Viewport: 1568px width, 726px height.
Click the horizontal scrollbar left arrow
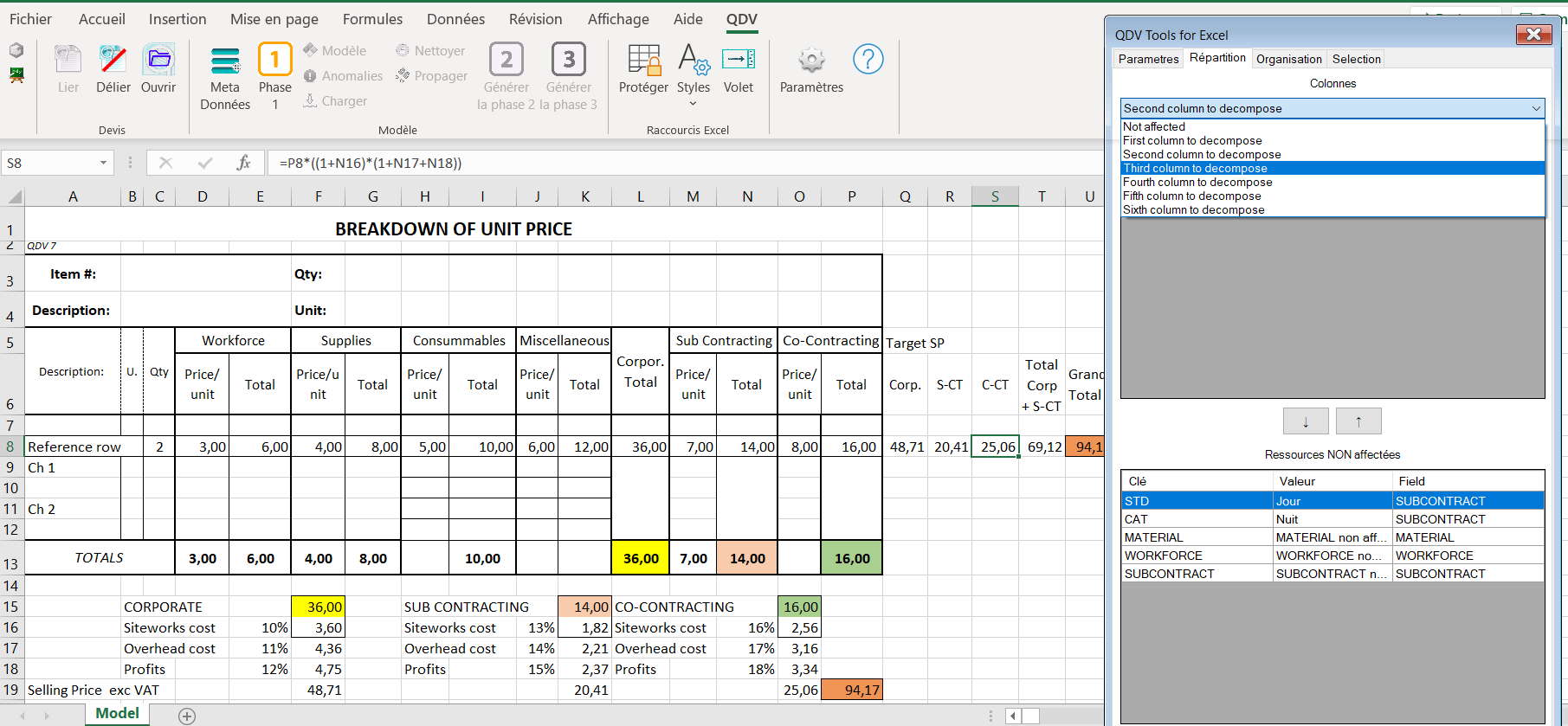click(1013, 716)
